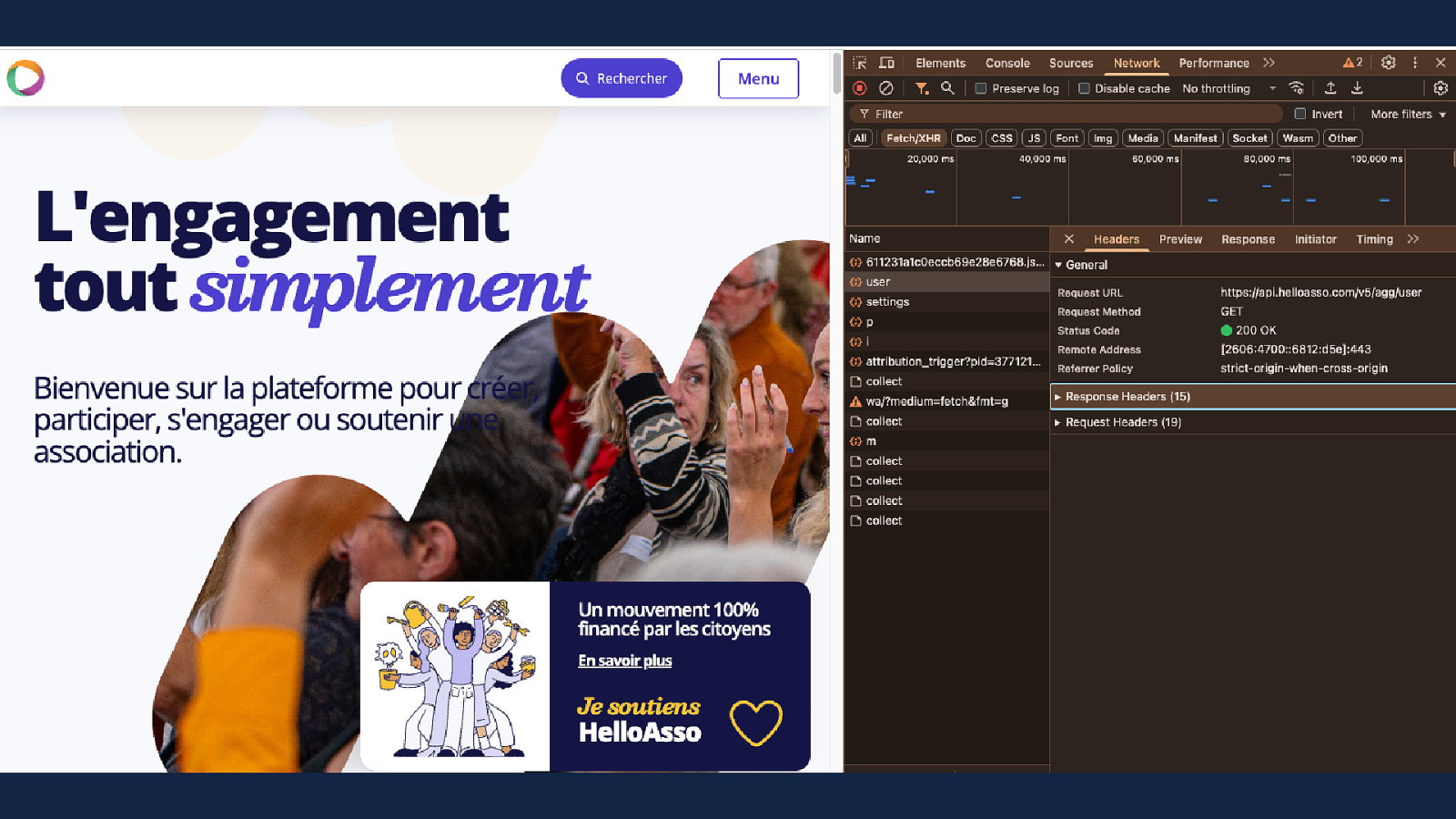Expand the Response Headers (15) section
Viewport: 1456px width, 819px height.
tap(1127, 397)
